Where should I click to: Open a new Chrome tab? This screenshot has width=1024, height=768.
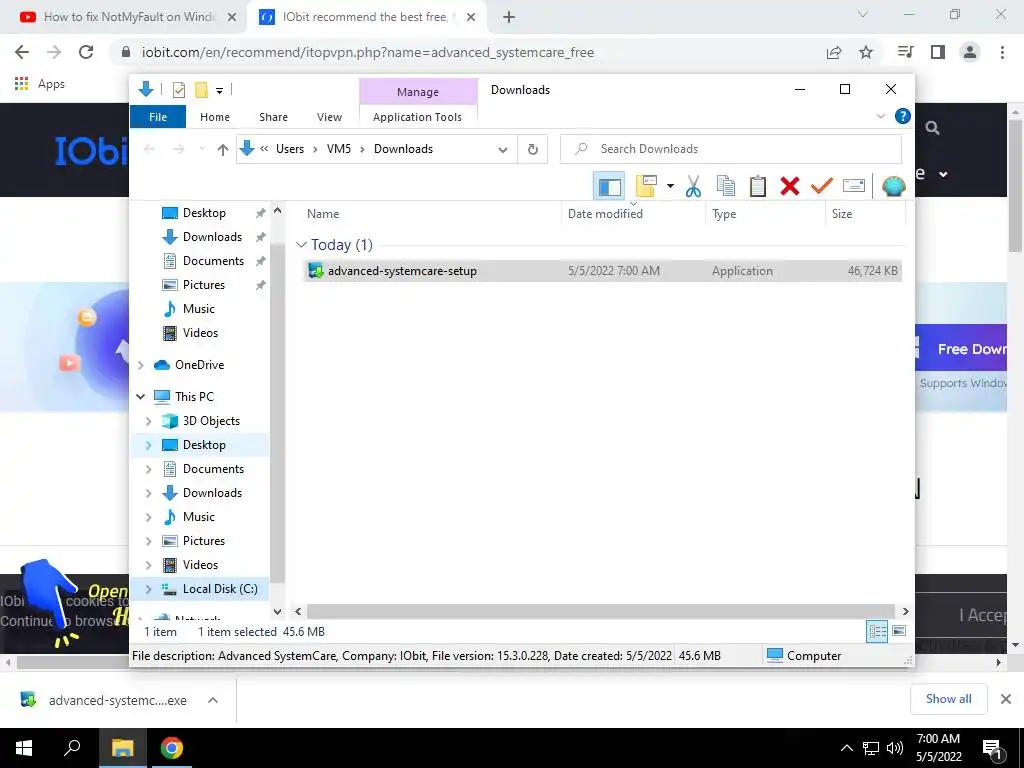click(x=509, y=18)
